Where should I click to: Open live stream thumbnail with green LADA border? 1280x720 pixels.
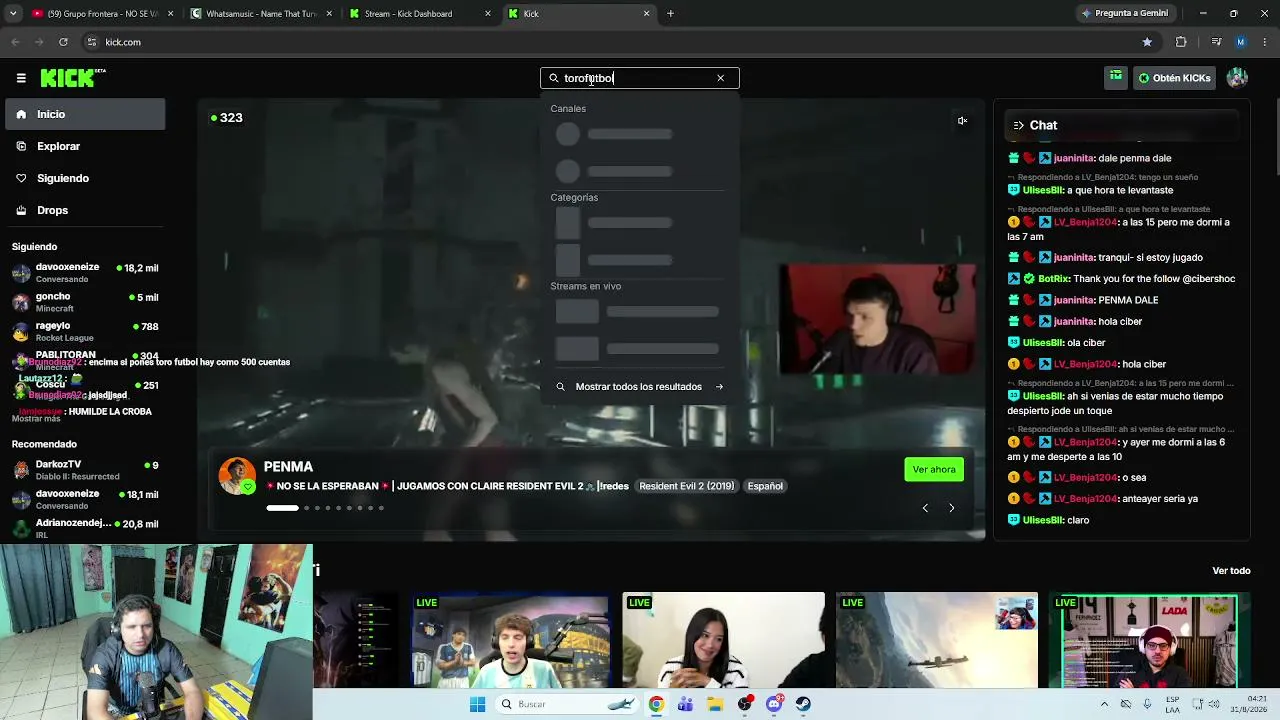pyautogui.click(x=1150, y=640)
